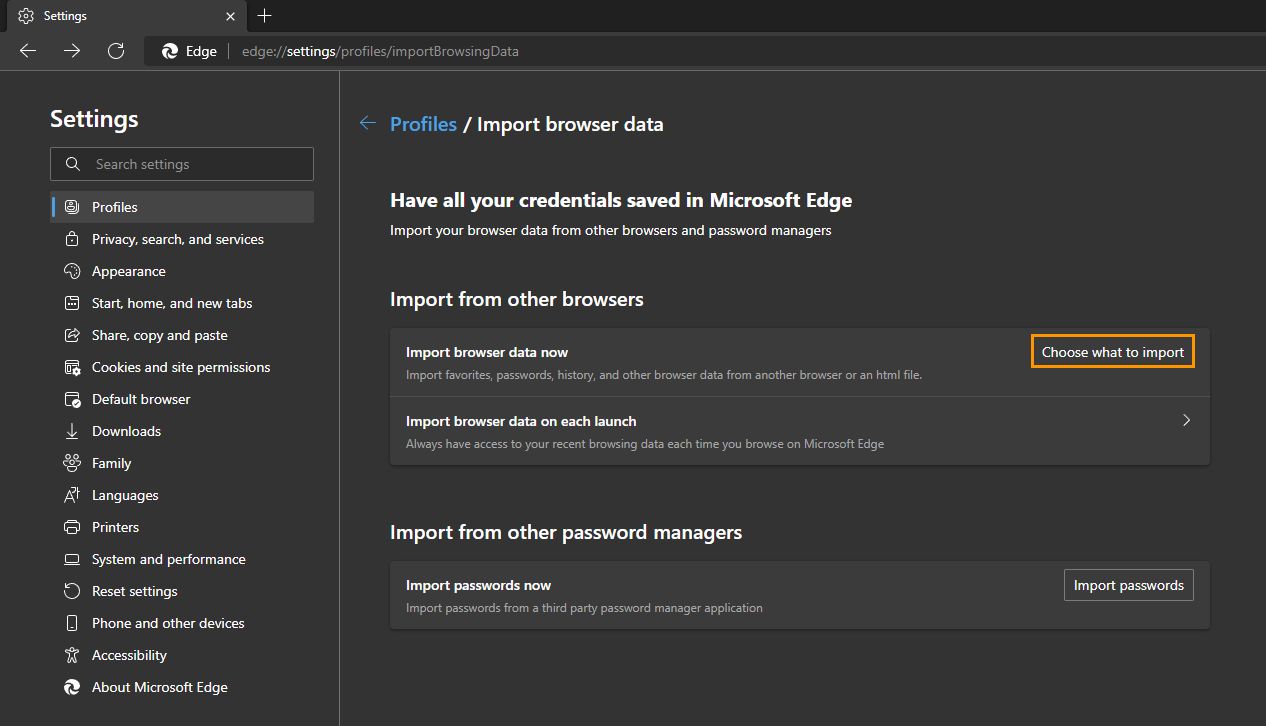Select Cookies and site permissions
This screenshot has width=1266, height=726.
coord(182,367)
